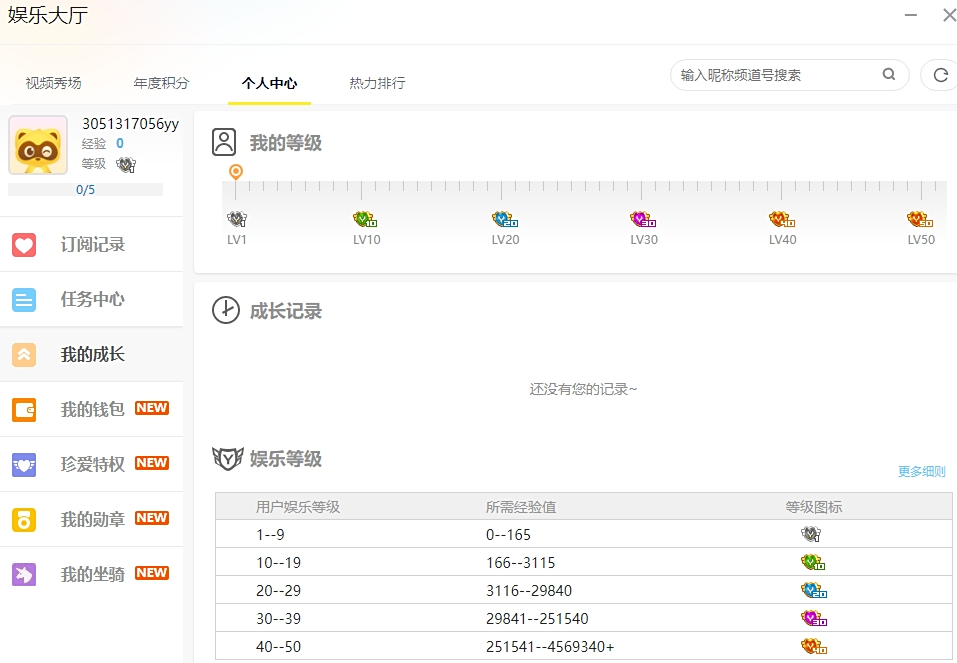
Task: Click the 珍爱特权 winged heart icon
Action: pos(24,464)
